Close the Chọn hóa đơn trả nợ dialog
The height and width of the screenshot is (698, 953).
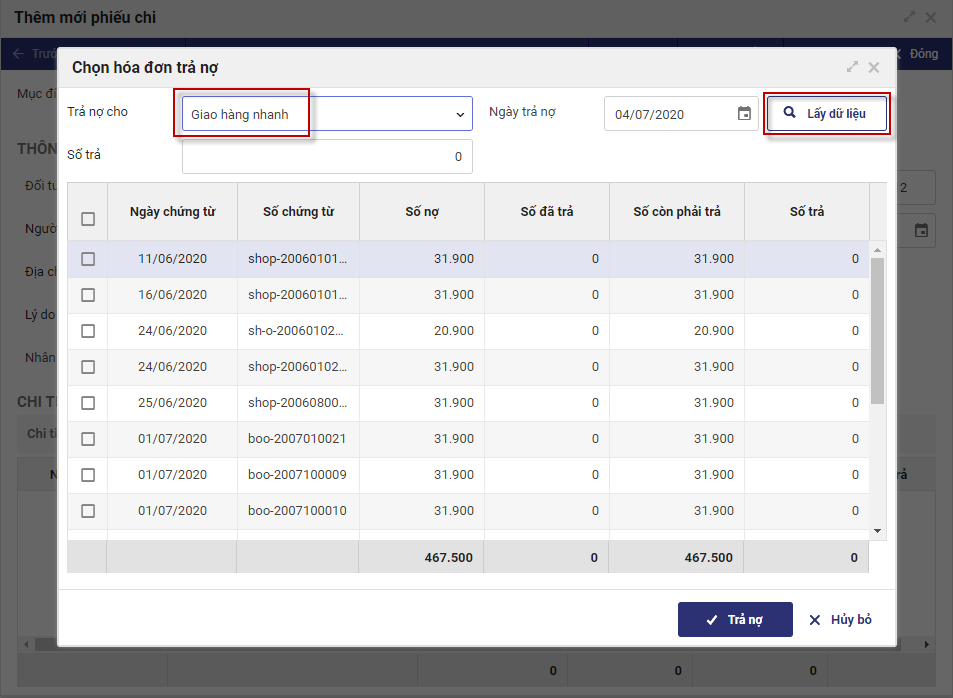pyautogui.click(x=874, y=67)
